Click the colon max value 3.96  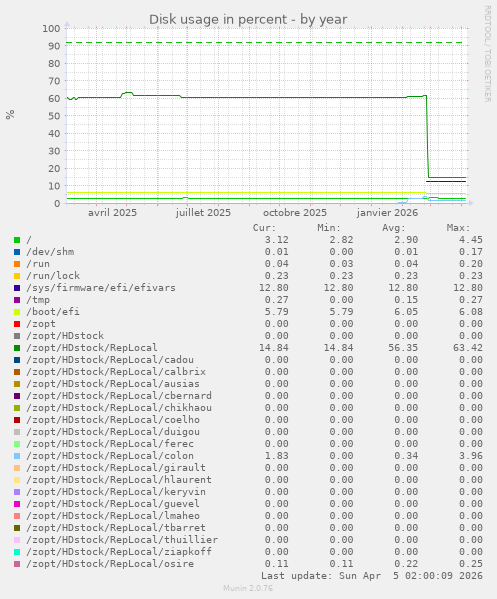pos(471,456)
